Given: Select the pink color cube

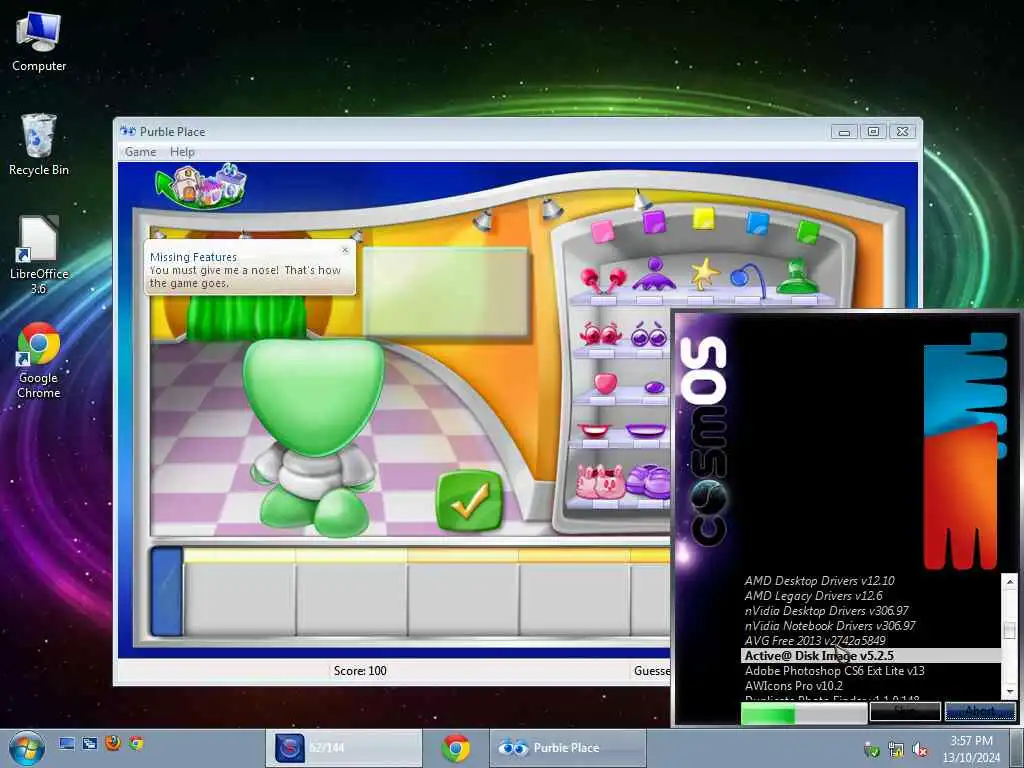Looking at the screenshot, I should 602,231.
